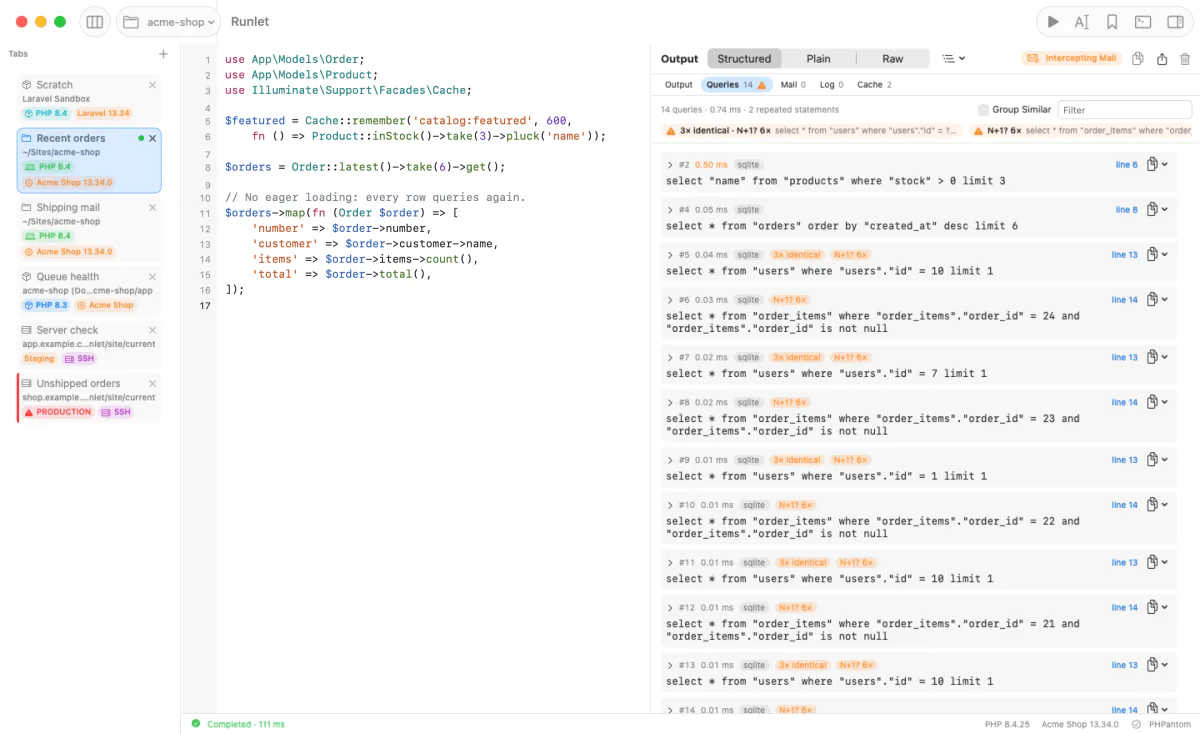This screenshot has height=734, width=1200.
Task: Copy query #8 with its clipboard icon
Action: [x=1153, y=402]
